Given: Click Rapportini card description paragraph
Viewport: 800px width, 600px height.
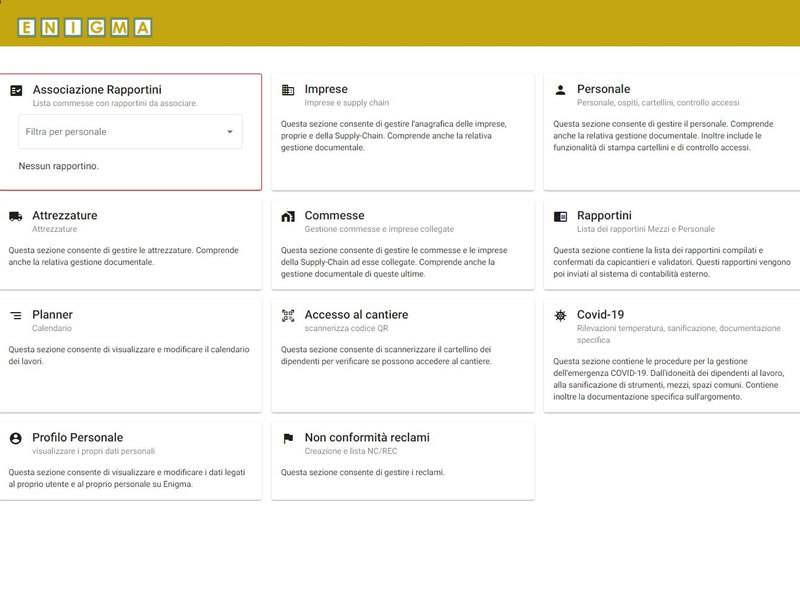Looking at the screenshot, I should tap(672, 262).
